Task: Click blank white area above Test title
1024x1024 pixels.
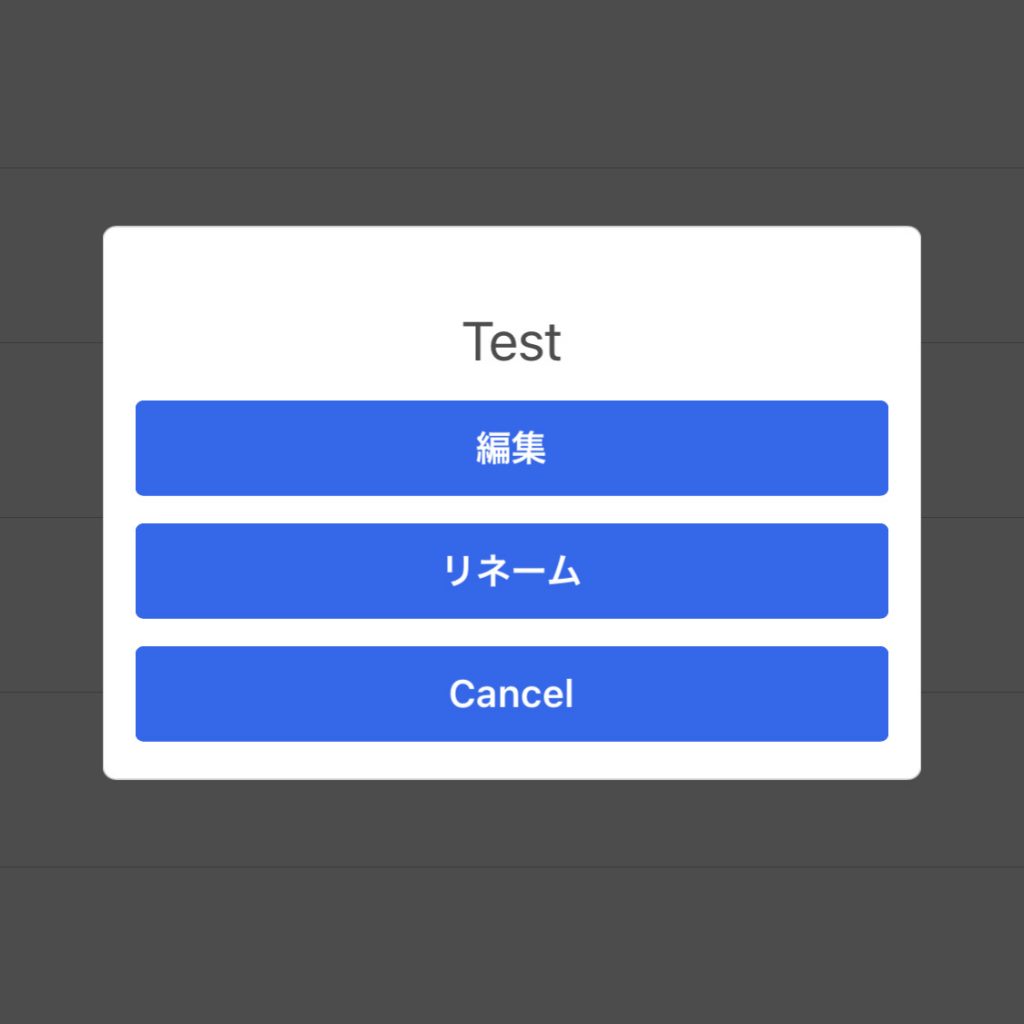Action: (511, 271)
